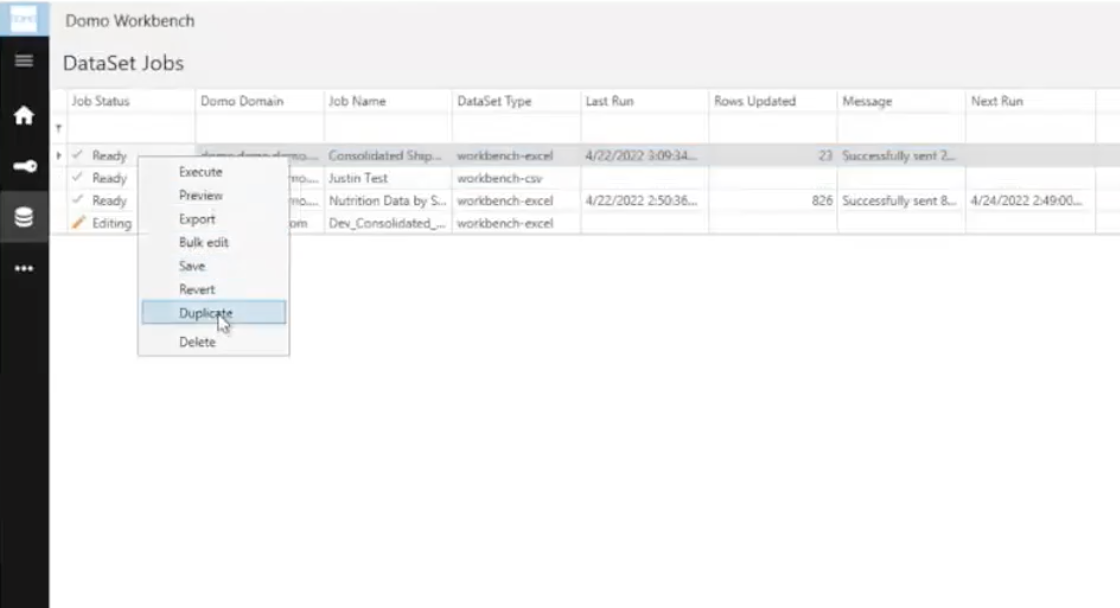Click the filter icon in the grid row
Screen dimensions: 1120x608
[58, 128]
